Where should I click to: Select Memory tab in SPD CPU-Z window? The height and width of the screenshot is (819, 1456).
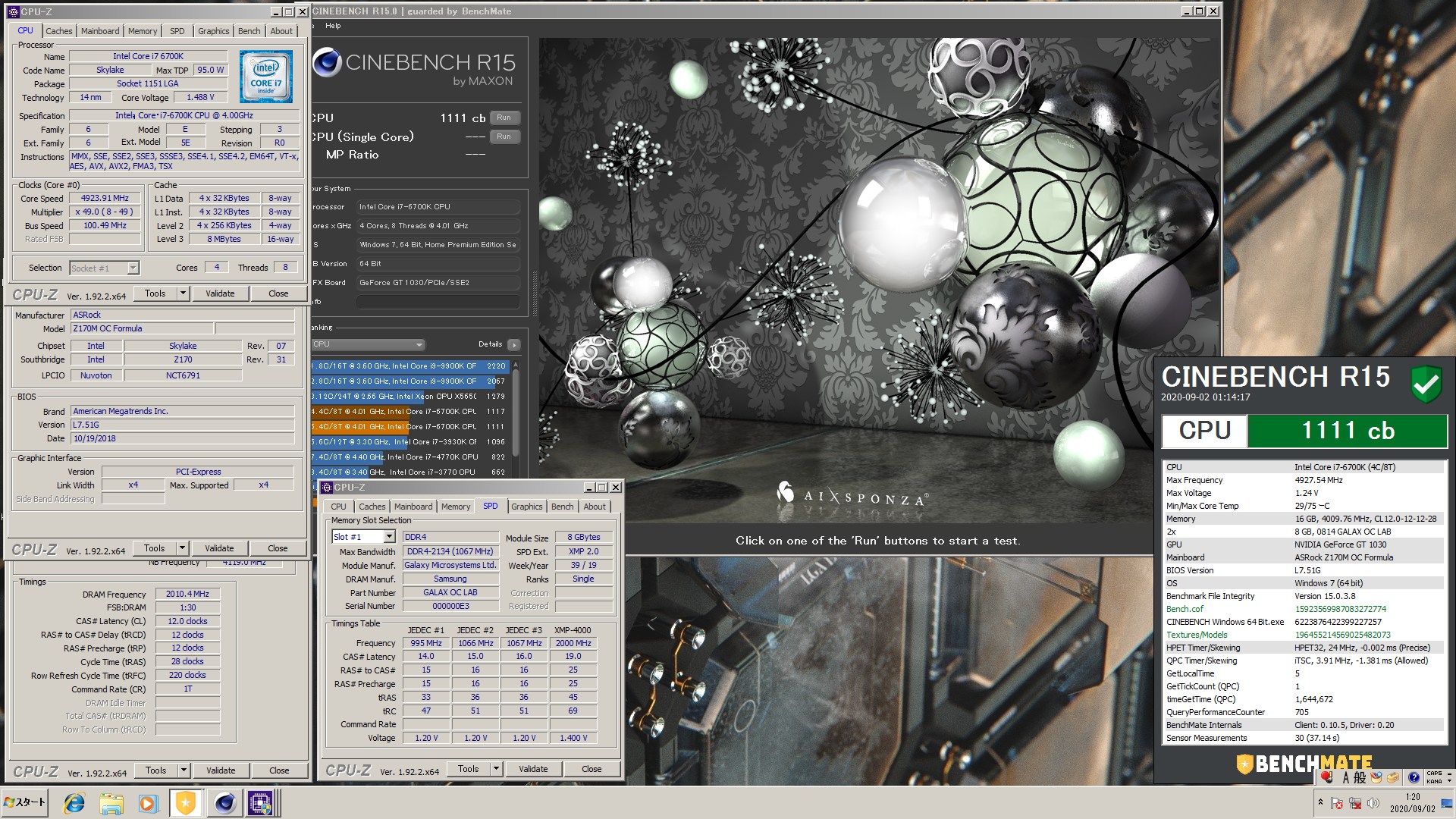pos(456,507)
